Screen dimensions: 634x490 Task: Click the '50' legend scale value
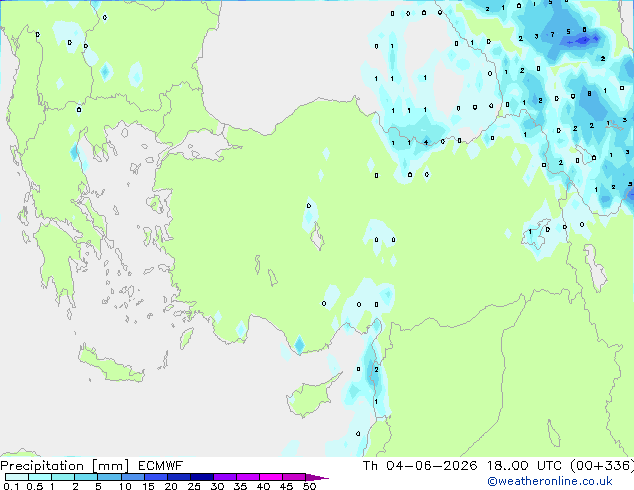[309, 486]
